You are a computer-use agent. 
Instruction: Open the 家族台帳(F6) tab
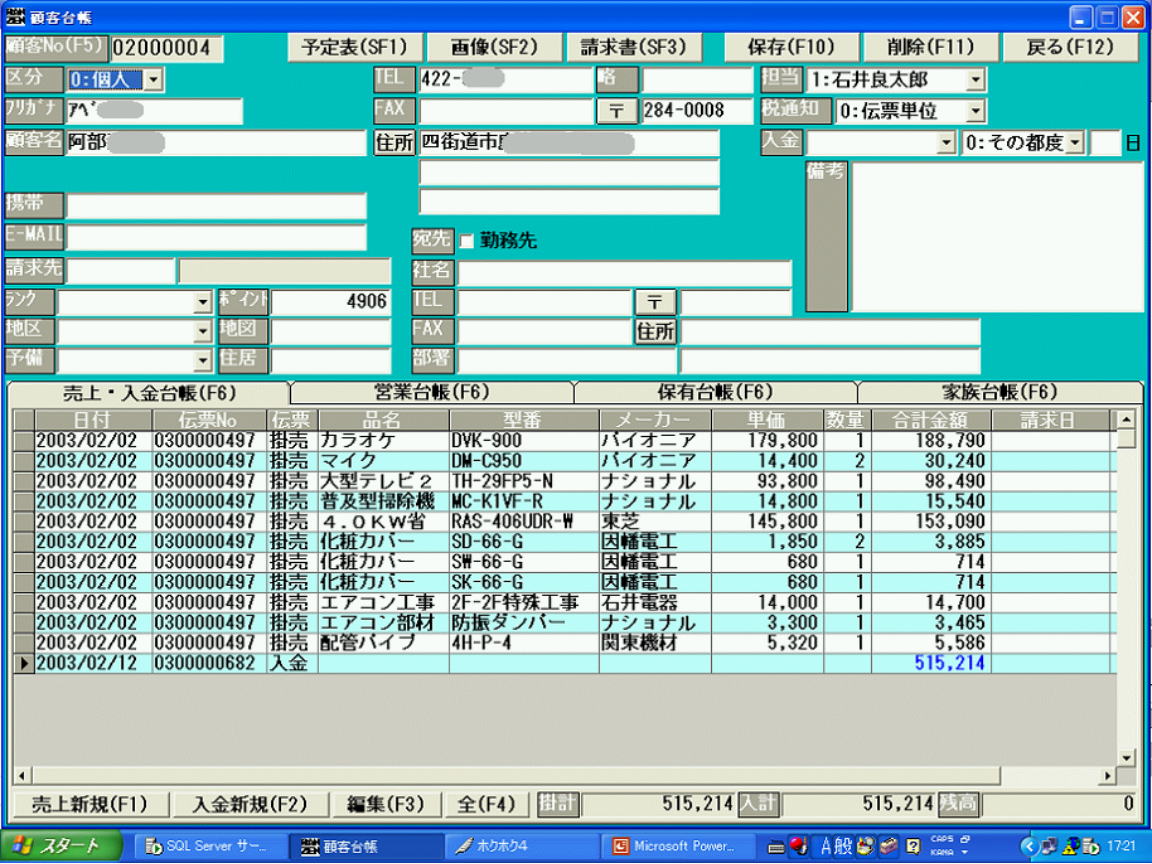pyautogui.click(x=999, y=392)
